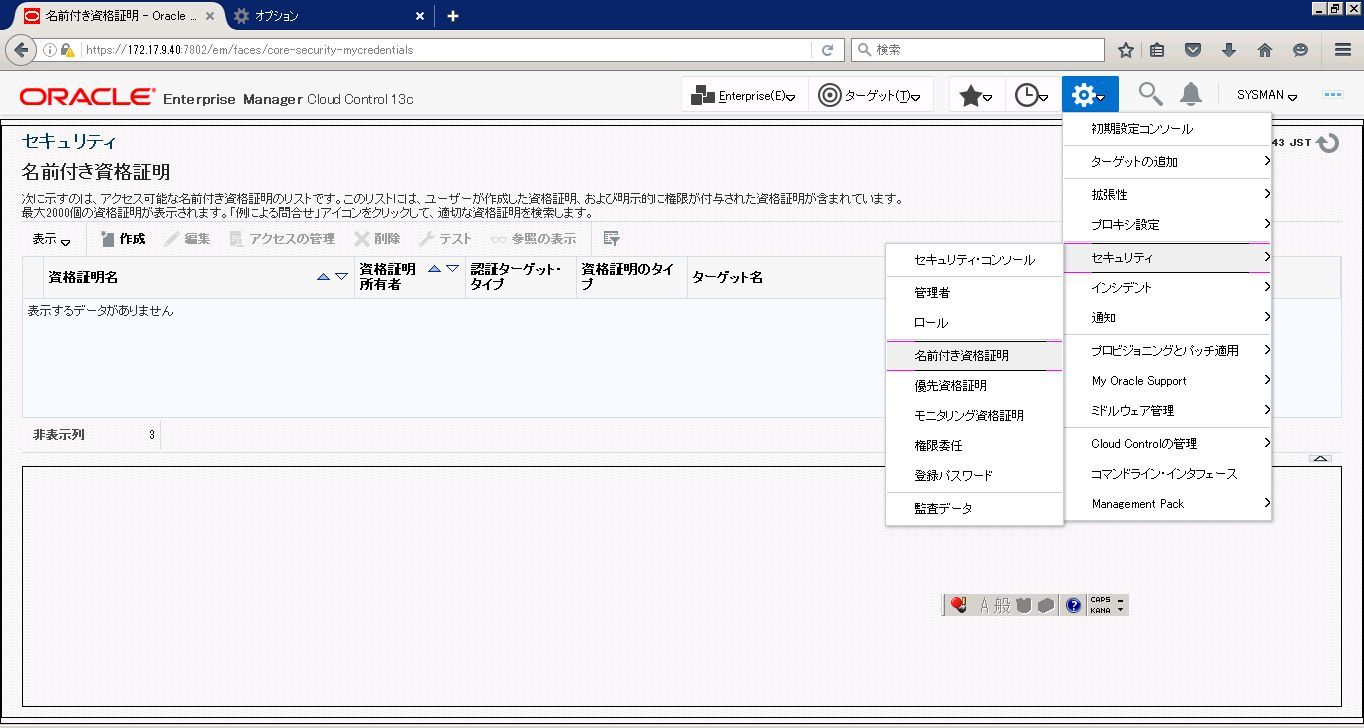Viewport: 1364px width, 728px height.
Task: Open the Setup gear menu
Action: (x=1089, y=95)
